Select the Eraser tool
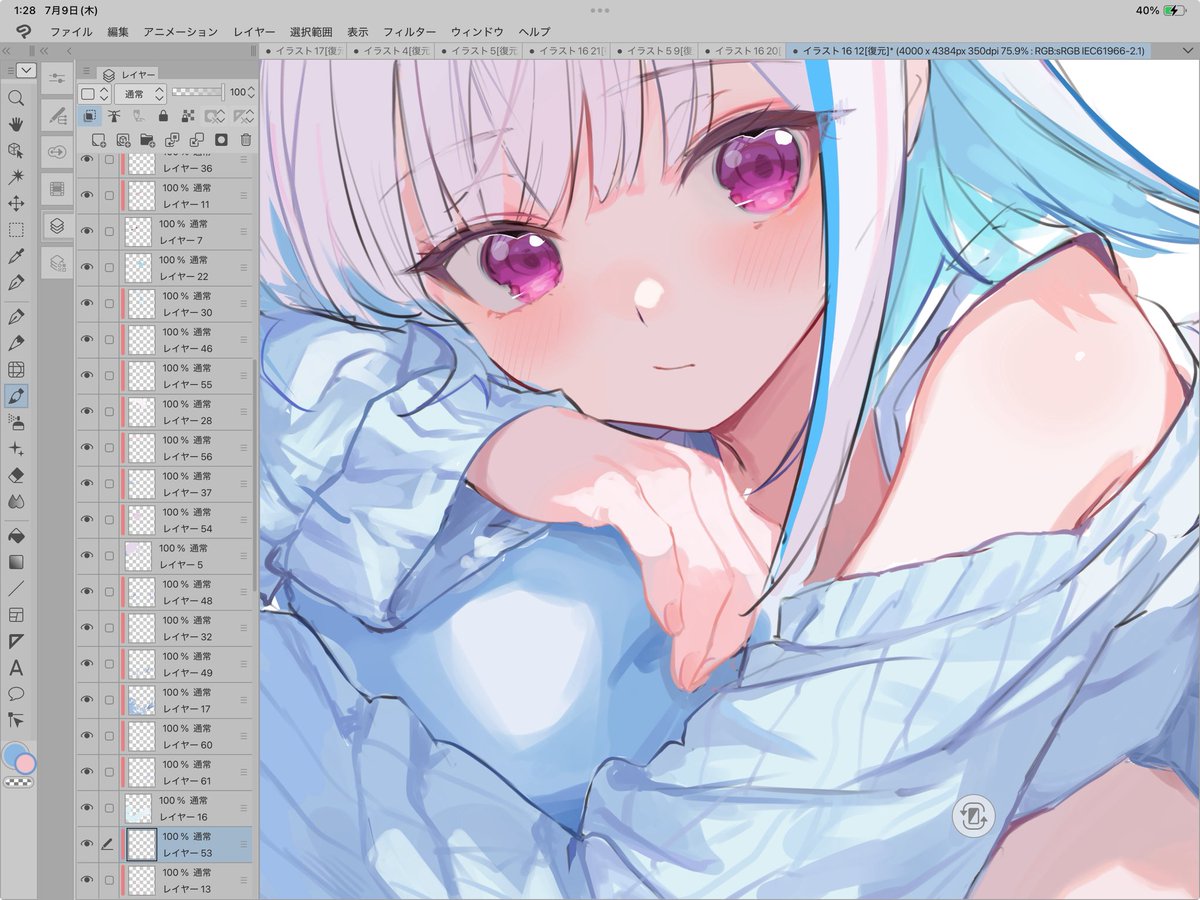The image size is (1200, 900). point(16,475)
